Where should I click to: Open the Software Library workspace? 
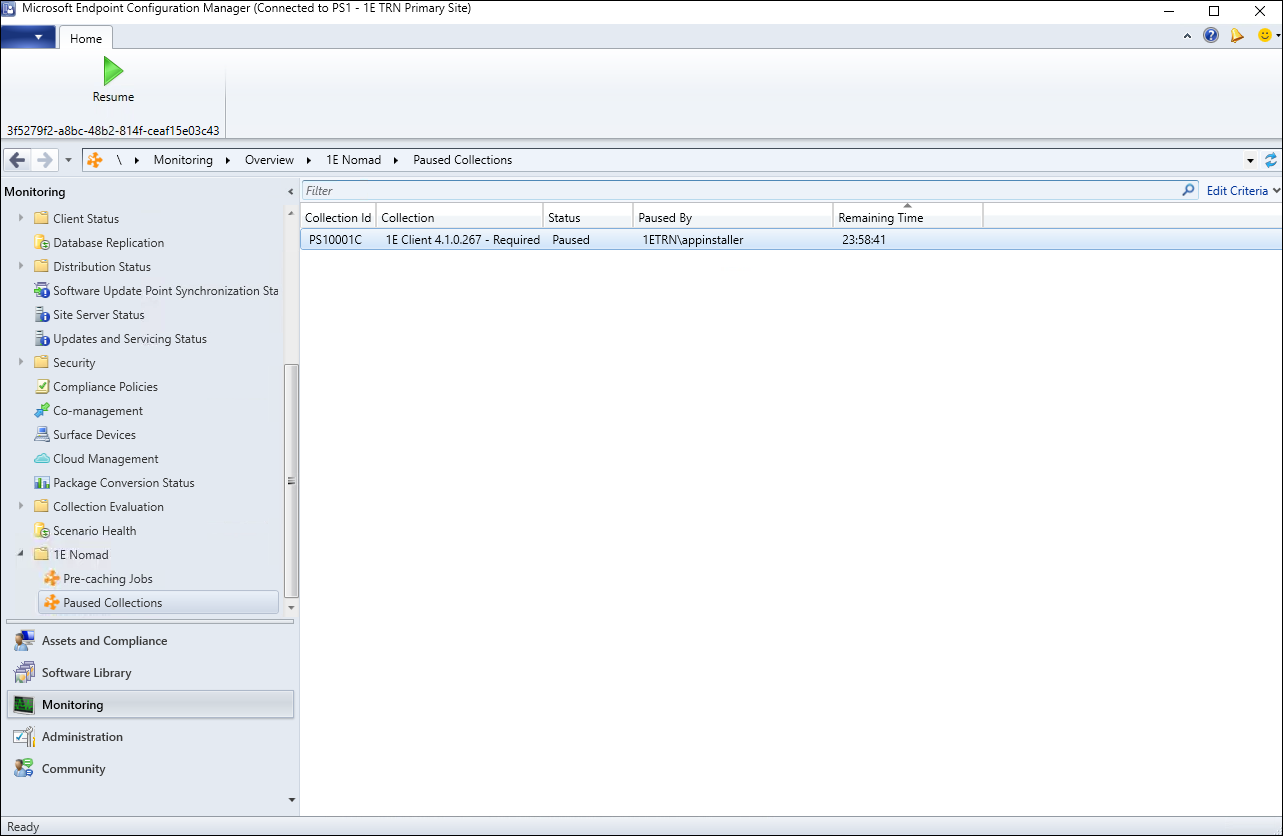coord(86,673)
